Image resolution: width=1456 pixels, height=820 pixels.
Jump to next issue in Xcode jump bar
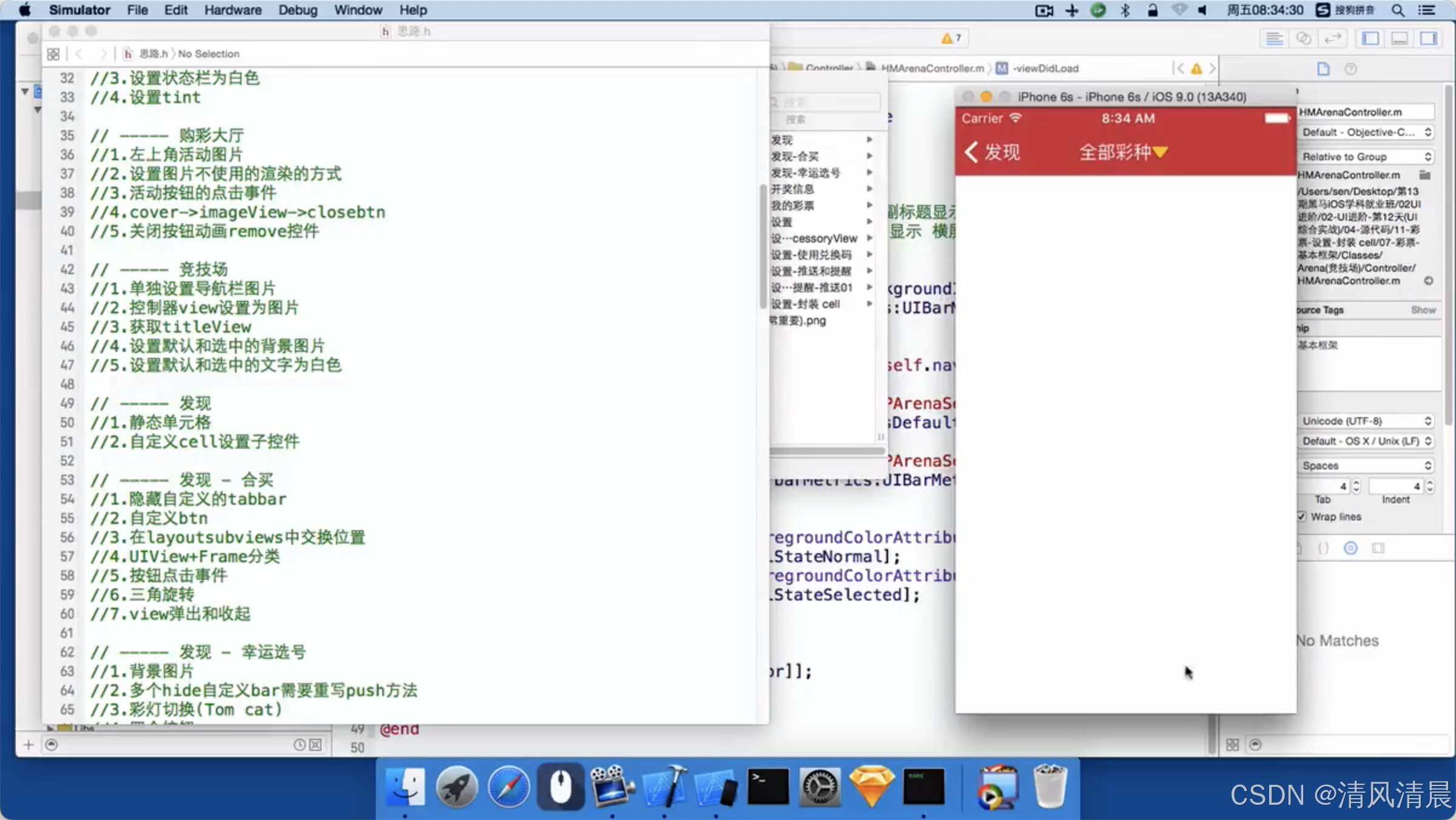click(x=1212, y=69)
